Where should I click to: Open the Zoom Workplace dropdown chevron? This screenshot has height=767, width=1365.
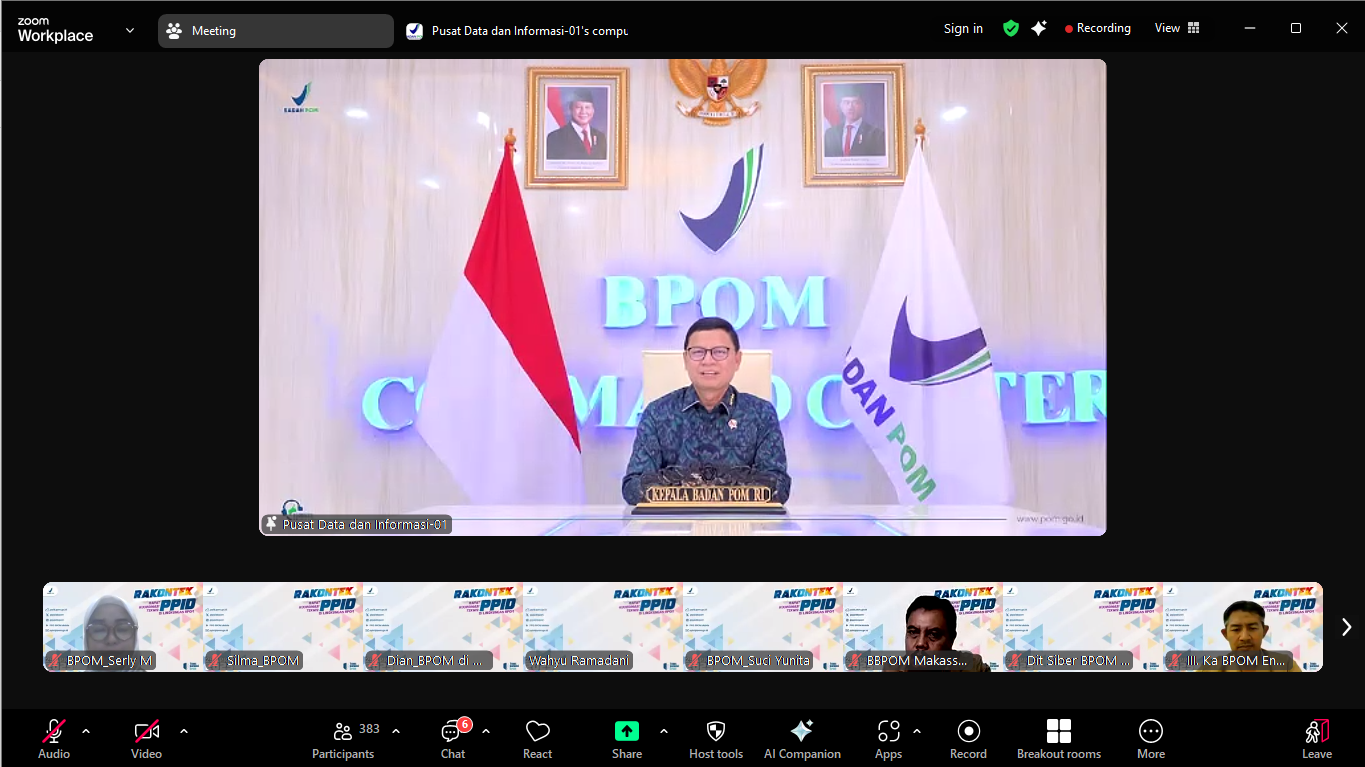tap(130, 30)
